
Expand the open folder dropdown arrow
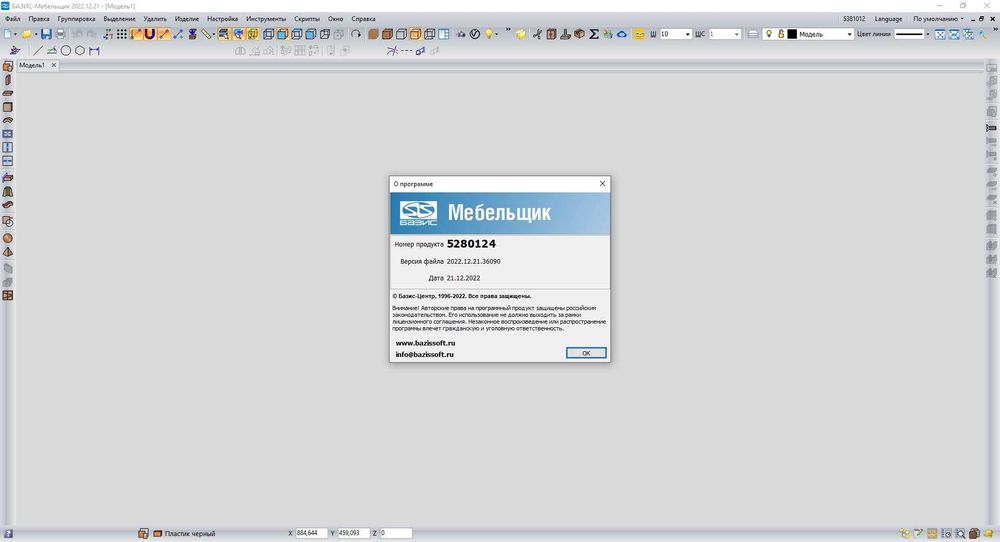point(36,34)
